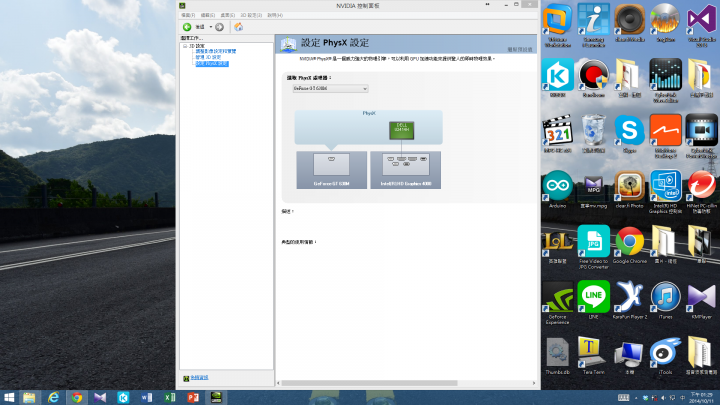
Task: Open Visual Studio desktop shortcut
Action: pos(701,25)
